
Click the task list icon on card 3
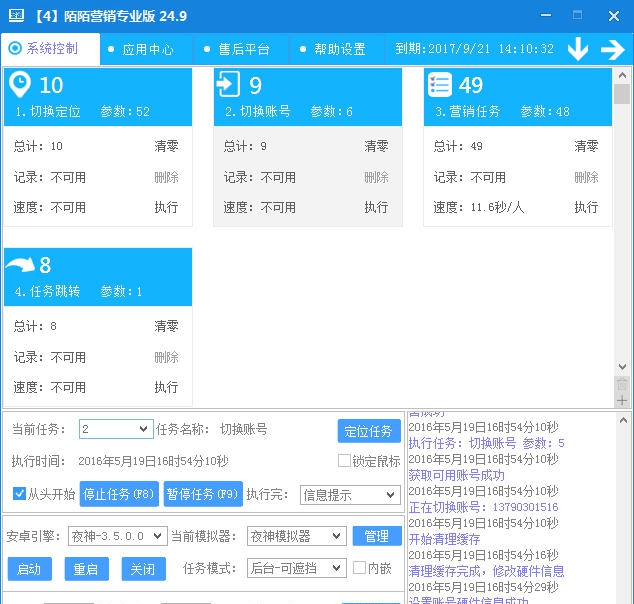tap(440, 84)
